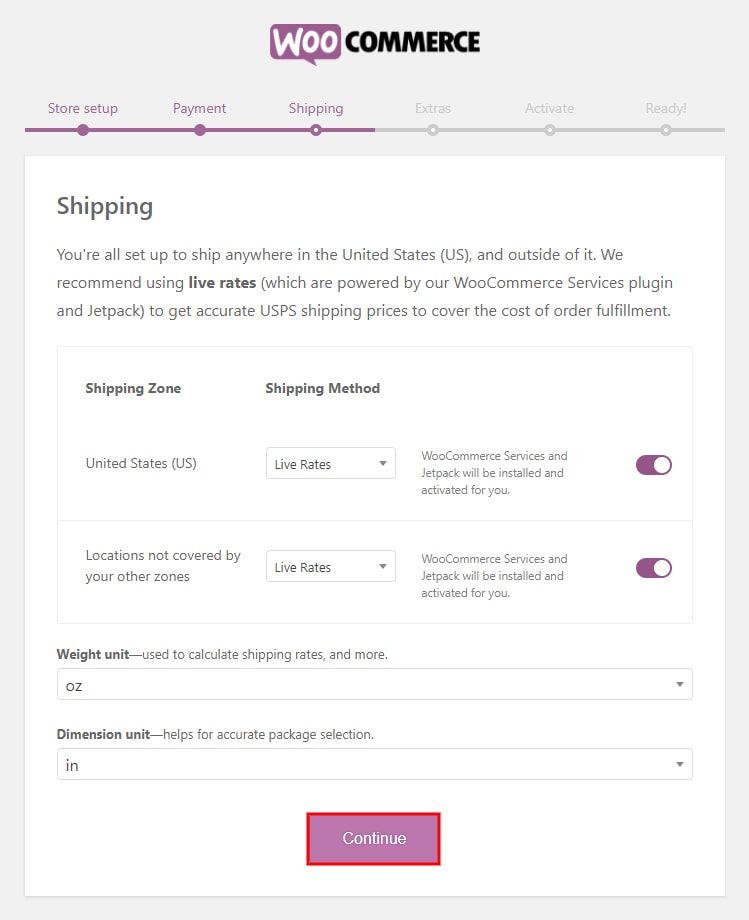Click the Ready! step dot
Image resolution: width=749 pixels, height=920 pixels.
pyautogui.click(x=665, y=130)
